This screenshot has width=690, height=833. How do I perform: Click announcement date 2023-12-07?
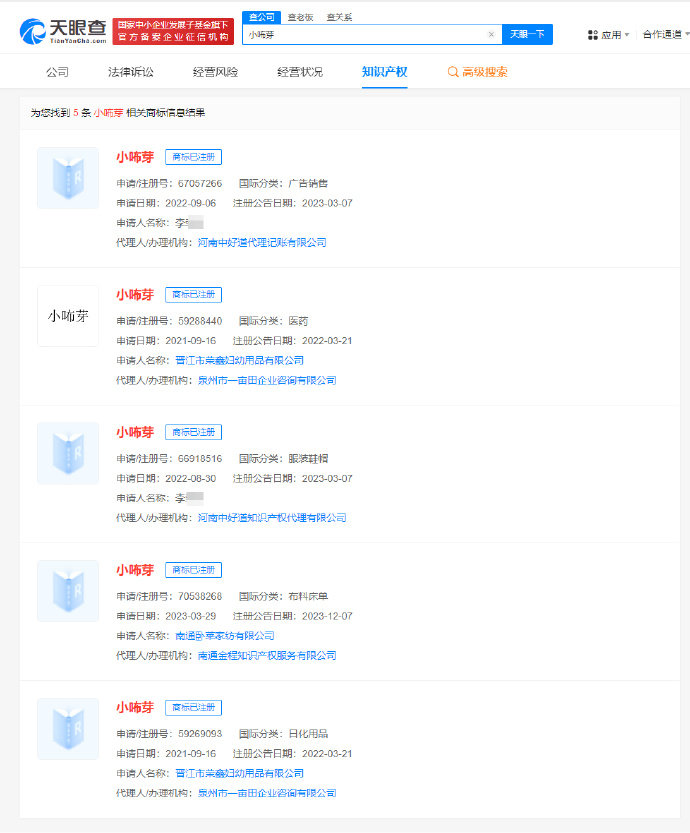pyautogui.click(x=327, y=616)
